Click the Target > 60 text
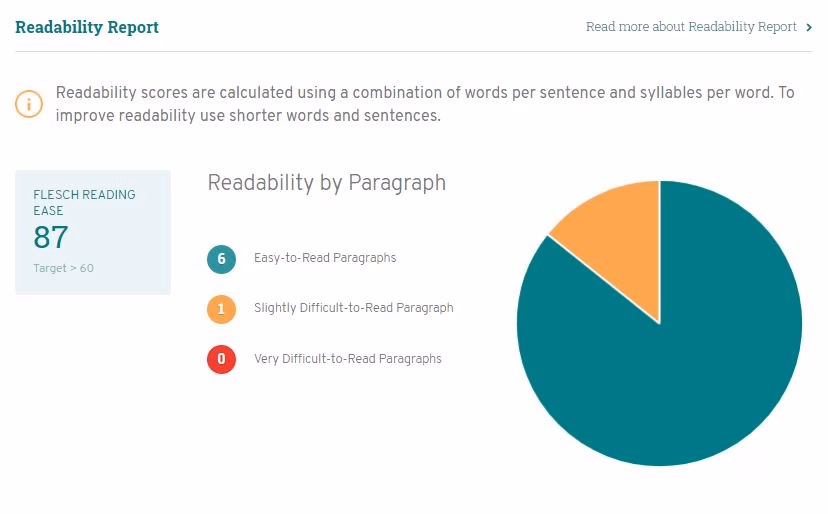Screen dimensions: 828x514 tap(63, 268)
